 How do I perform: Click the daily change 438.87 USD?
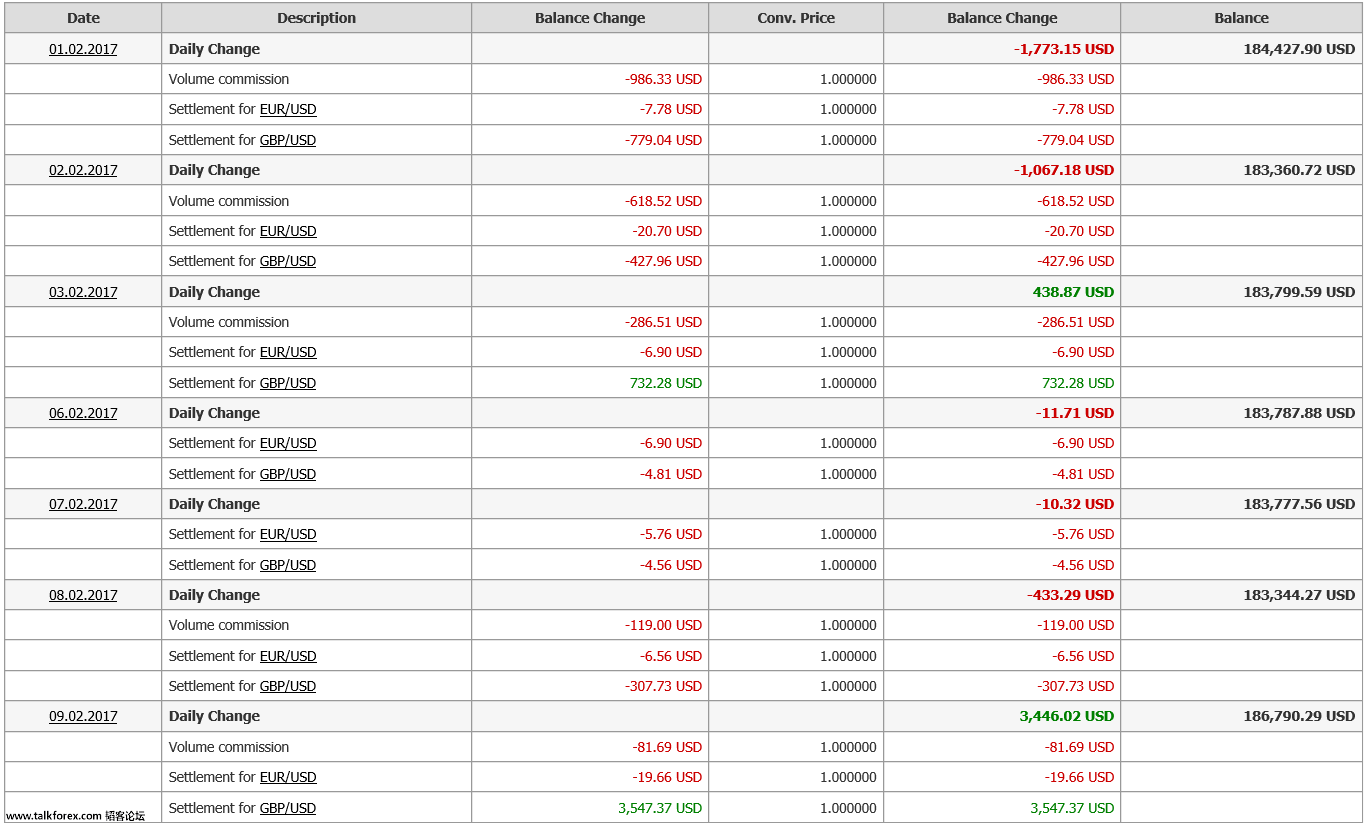coord(1073,292)
